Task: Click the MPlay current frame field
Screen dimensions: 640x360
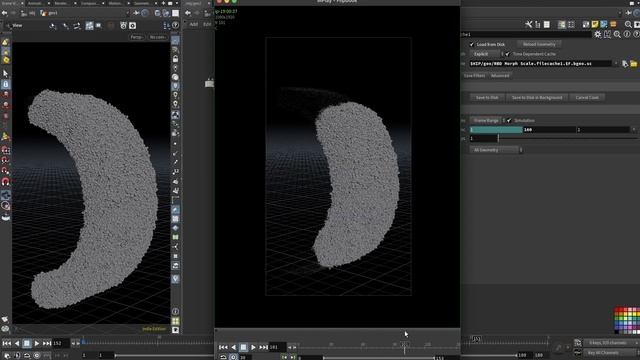Action: tap(278, 347)
